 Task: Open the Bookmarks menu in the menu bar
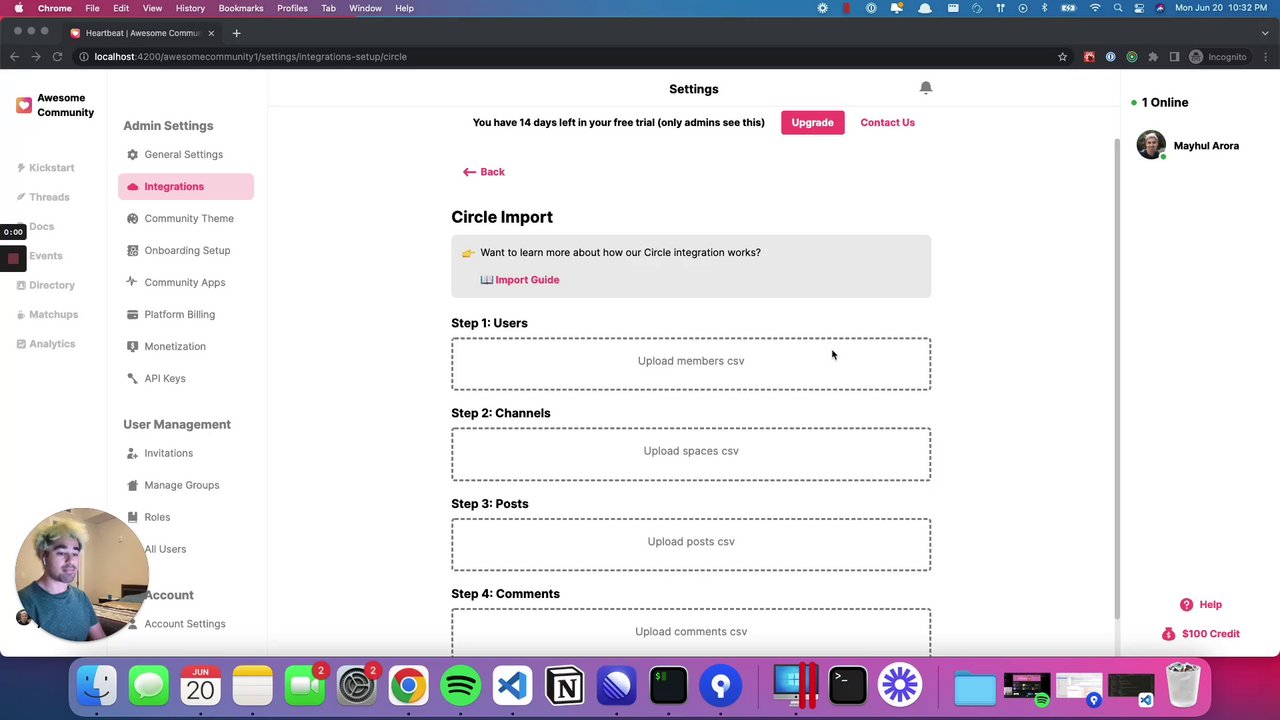coord(241,8)
